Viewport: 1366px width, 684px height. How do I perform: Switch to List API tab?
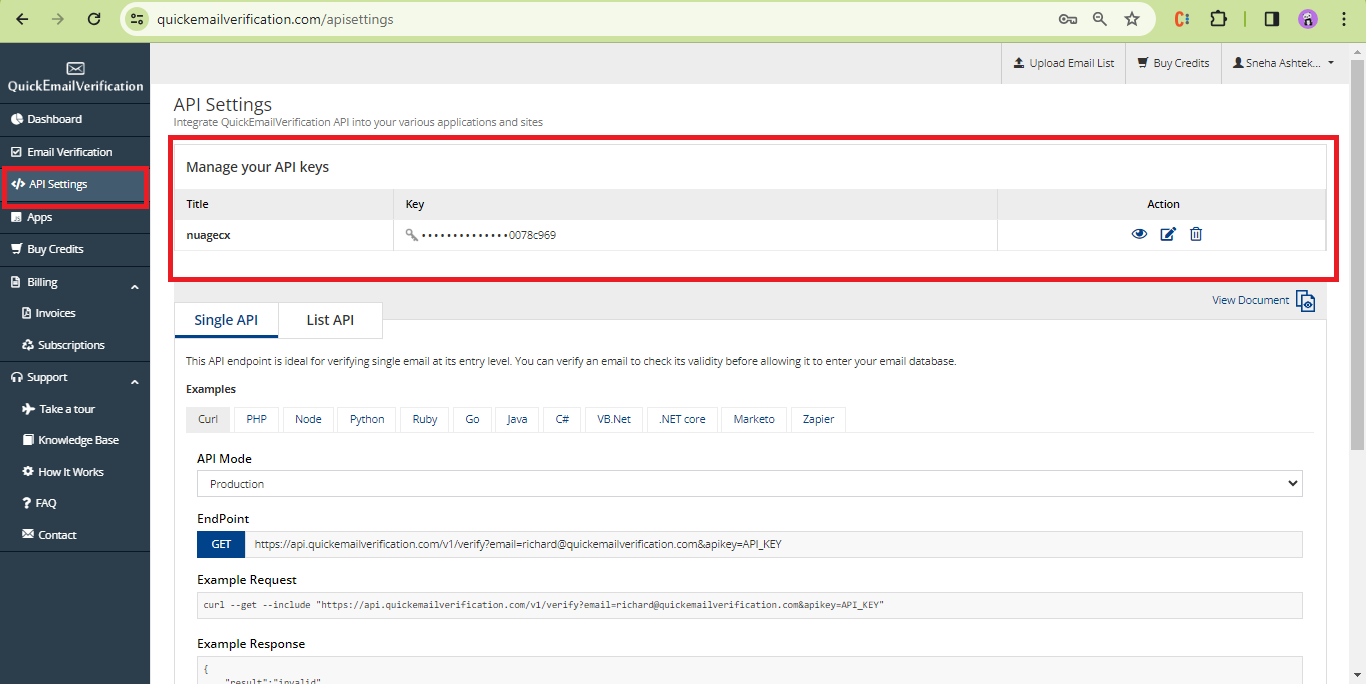(330, 320)
